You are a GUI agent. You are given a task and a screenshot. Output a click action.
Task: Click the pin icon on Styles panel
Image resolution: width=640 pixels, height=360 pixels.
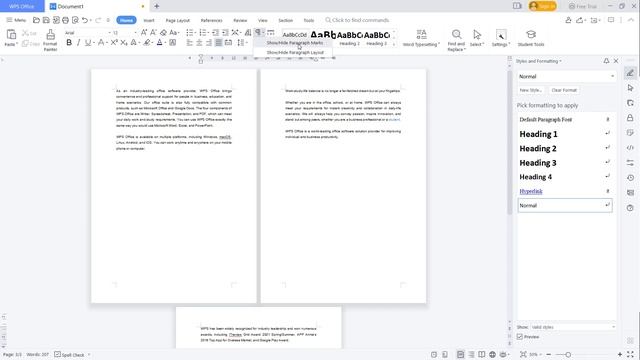606,61
